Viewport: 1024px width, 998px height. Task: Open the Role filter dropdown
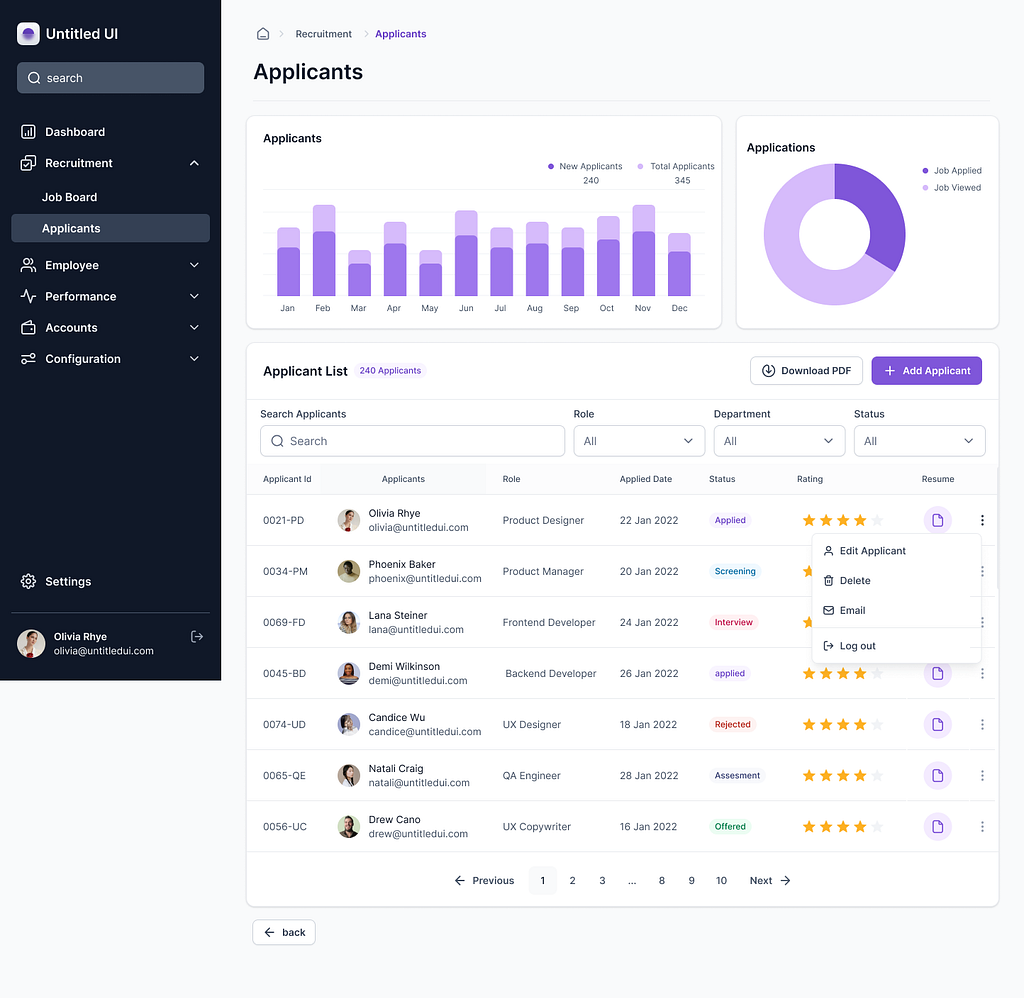tap(638, 440)
